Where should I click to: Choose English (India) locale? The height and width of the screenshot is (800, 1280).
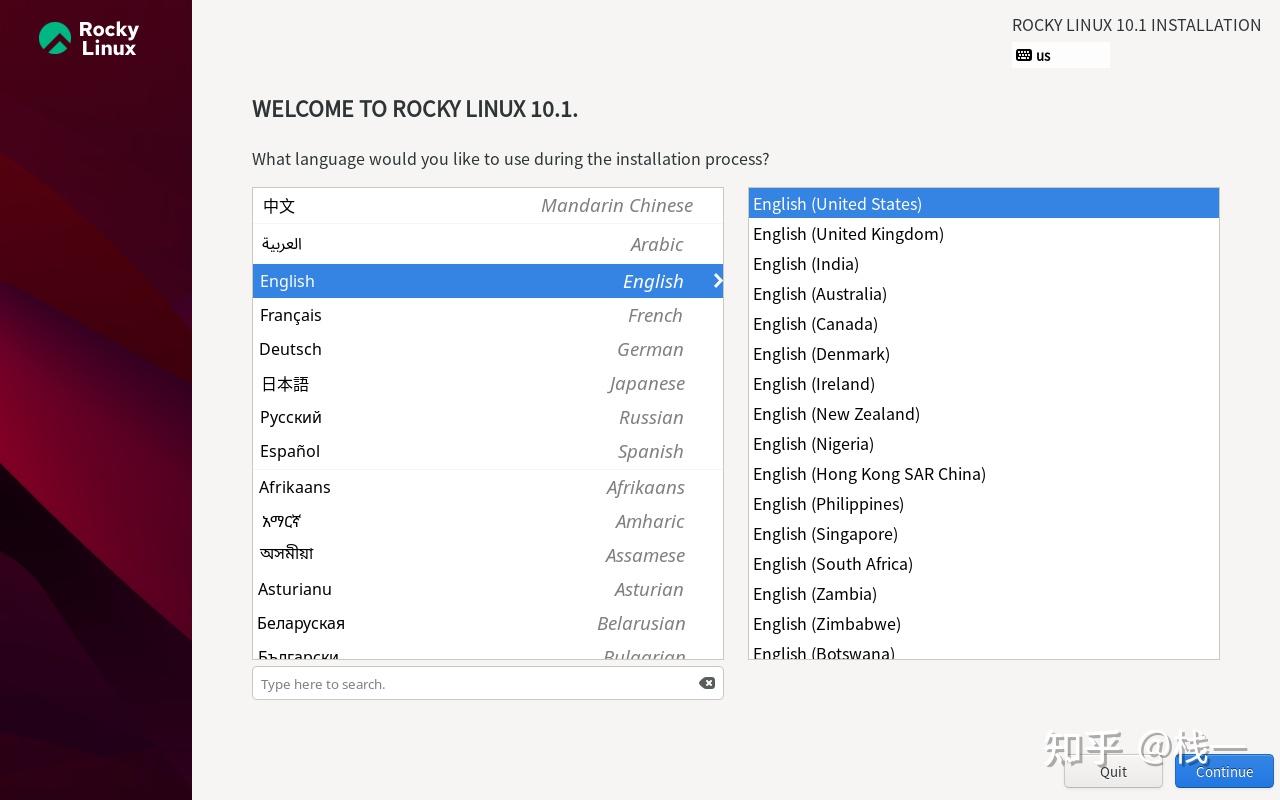[984, 263]
